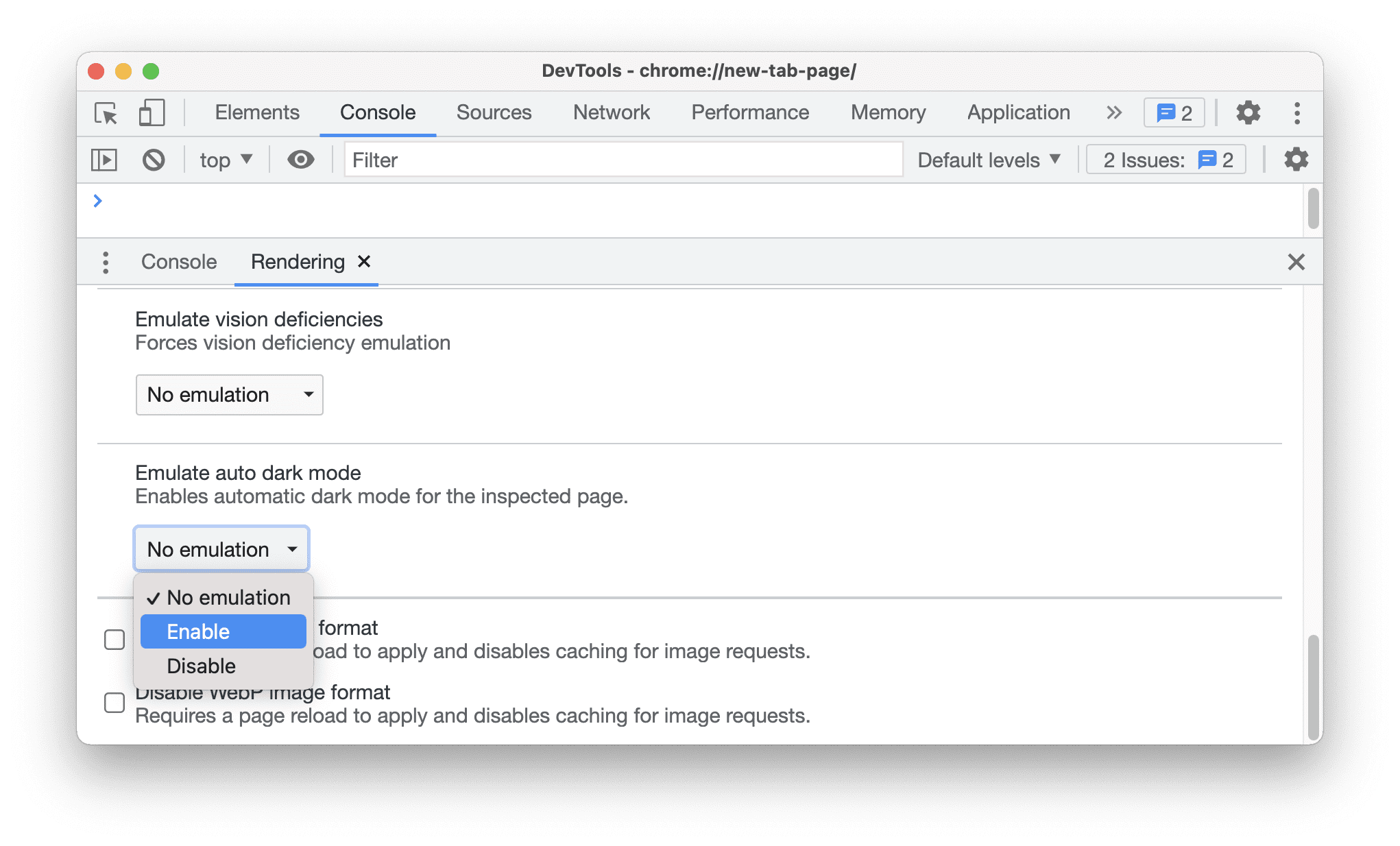1400x846 pixels.
Task: Expand the Emulate auto dark mode dropdown
Action: [220, 548]
